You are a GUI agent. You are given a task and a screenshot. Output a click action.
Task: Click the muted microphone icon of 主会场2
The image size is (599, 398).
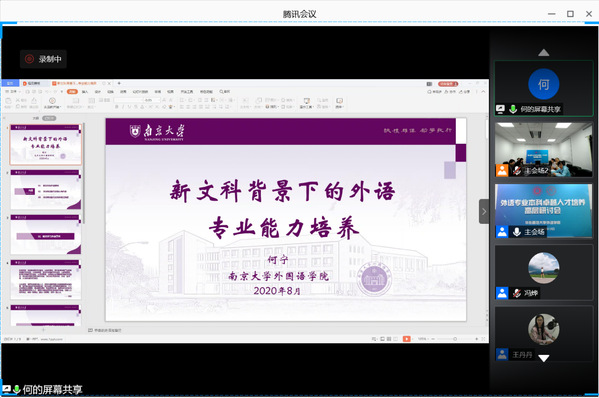(x=516, y=170)
